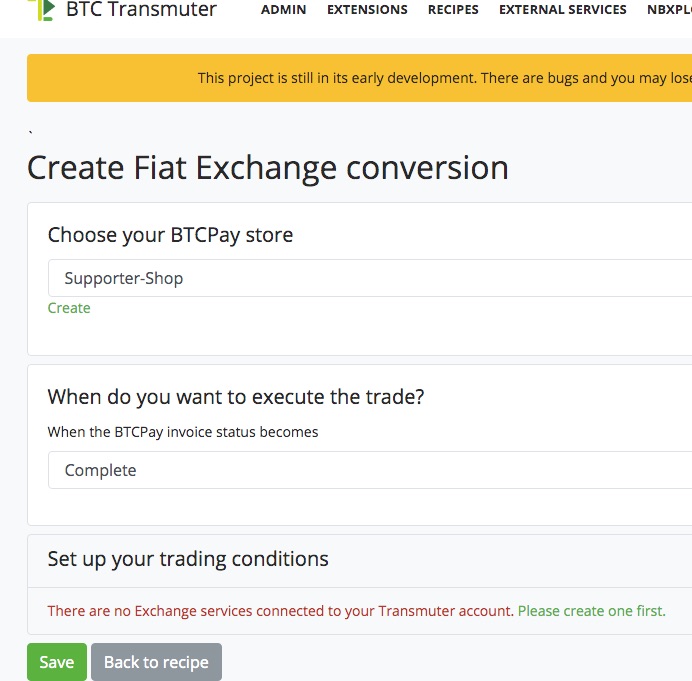
Task: Select EXTERNAL SERVICES in the navigation
Action: point(563,10)
